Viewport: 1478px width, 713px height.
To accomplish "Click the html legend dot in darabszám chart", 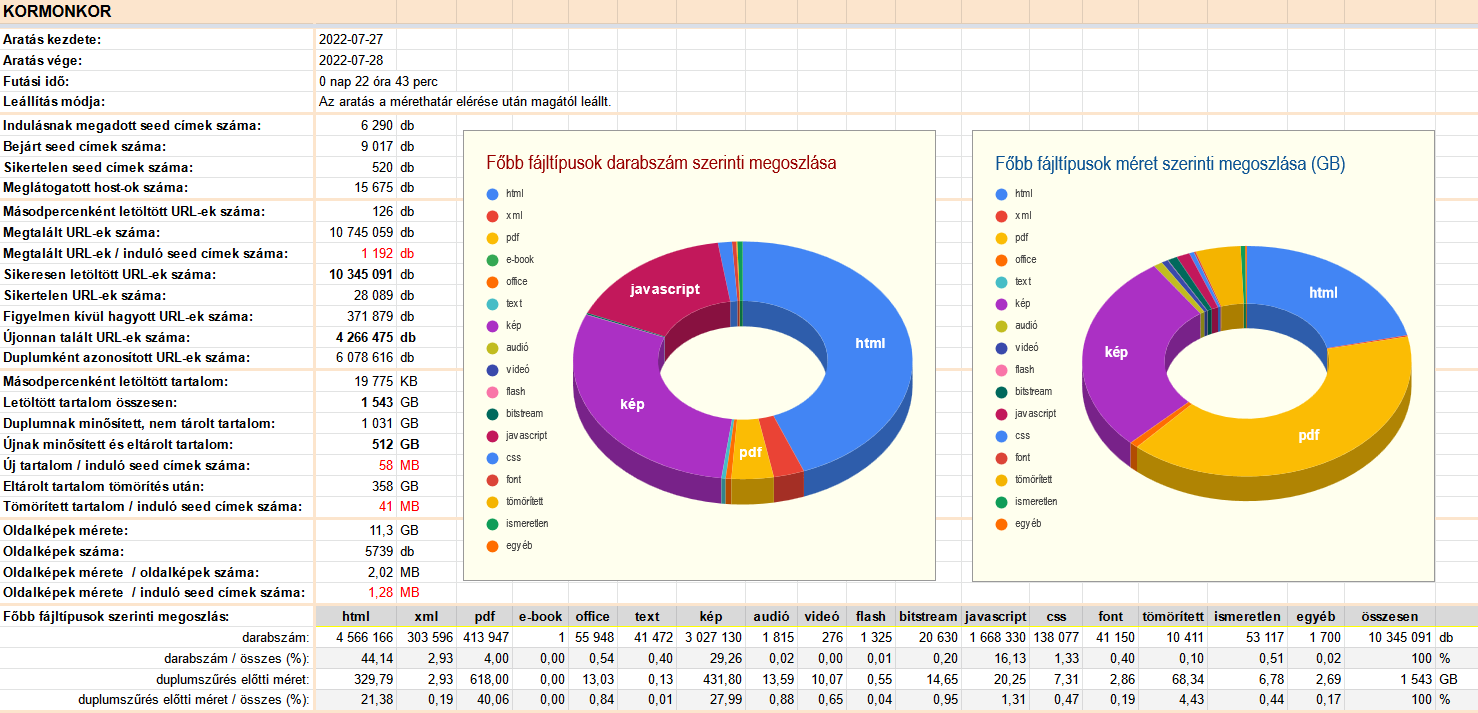I will click(492, 193).
